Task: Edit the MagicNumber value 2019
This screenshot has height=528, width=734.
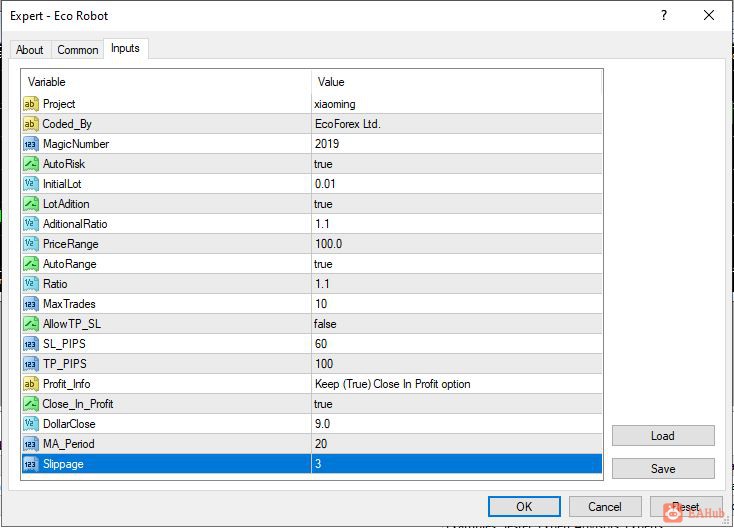Action: pos(327,144)
